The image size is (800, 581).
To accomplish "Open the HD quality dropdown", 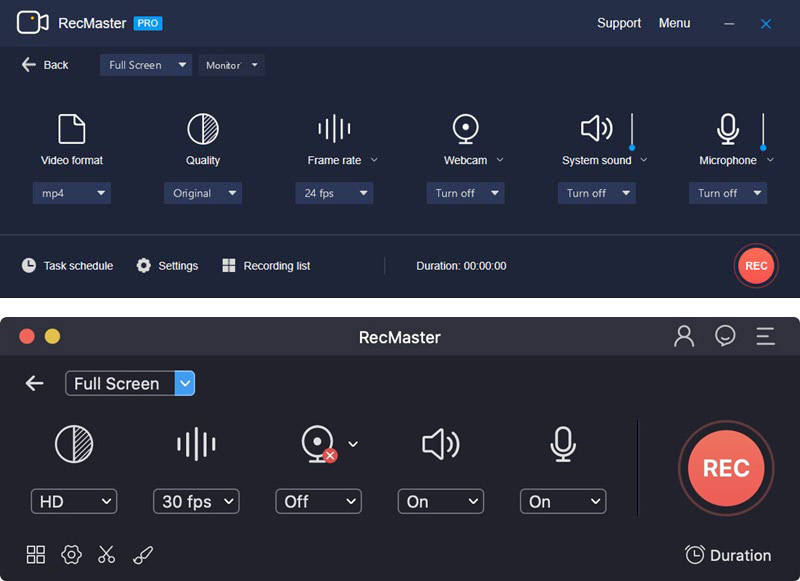I will 74,501.
